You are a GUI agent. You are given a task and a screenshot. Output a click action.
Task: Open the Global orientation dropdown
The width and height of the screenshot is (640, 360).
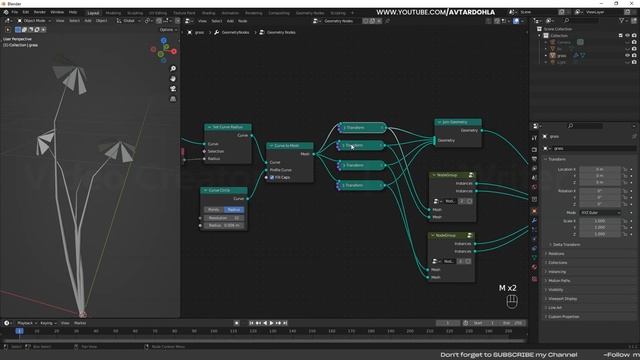tap(129, 20)
